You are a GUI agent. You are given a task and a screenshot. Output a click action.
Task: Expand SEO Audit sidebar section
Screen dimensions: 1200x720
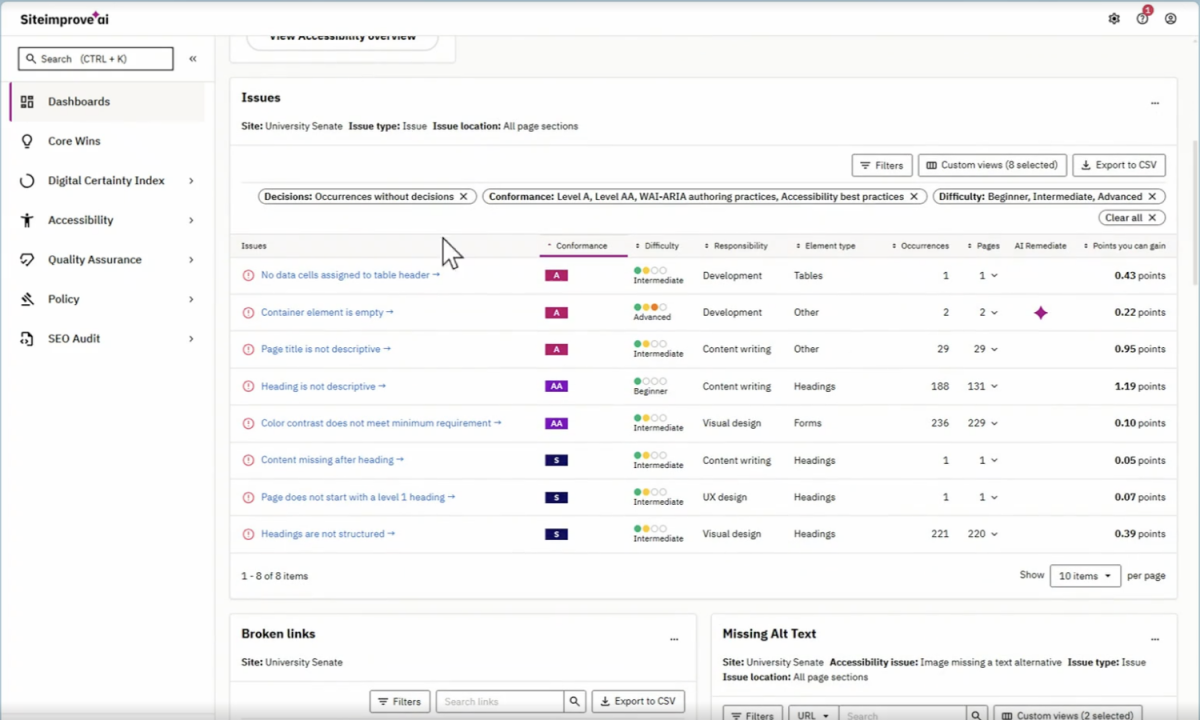click(191, 339)
